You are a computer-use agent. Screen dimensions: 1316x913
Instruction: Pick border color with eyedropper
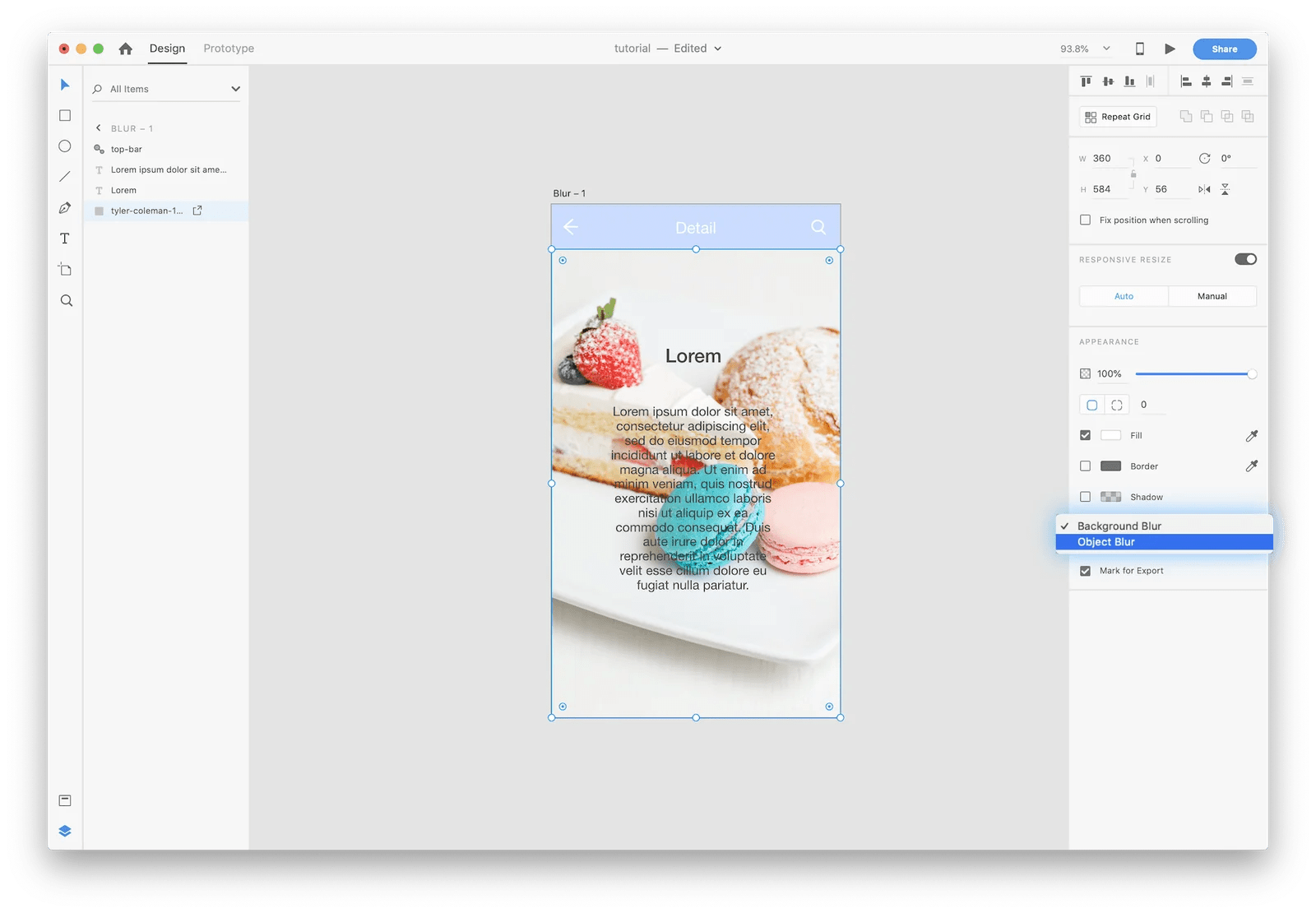pyautogui.click(x=1252, y=466)
